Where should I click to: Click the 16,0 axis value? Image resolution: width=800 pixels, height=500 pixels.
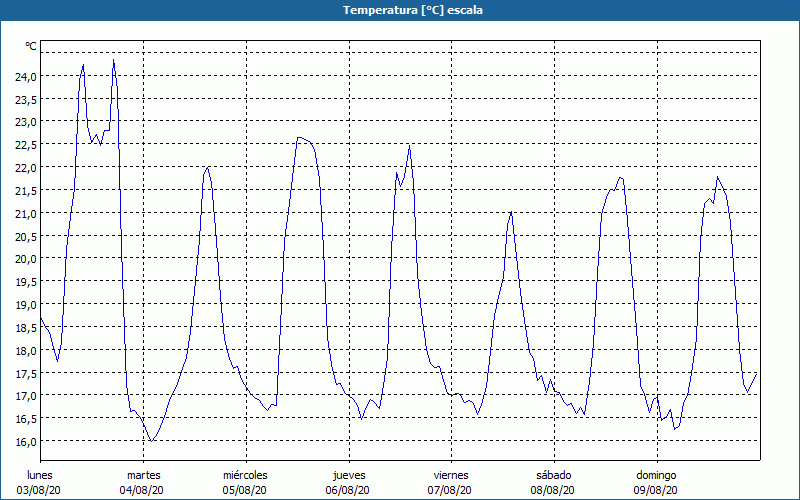point(26,442)
